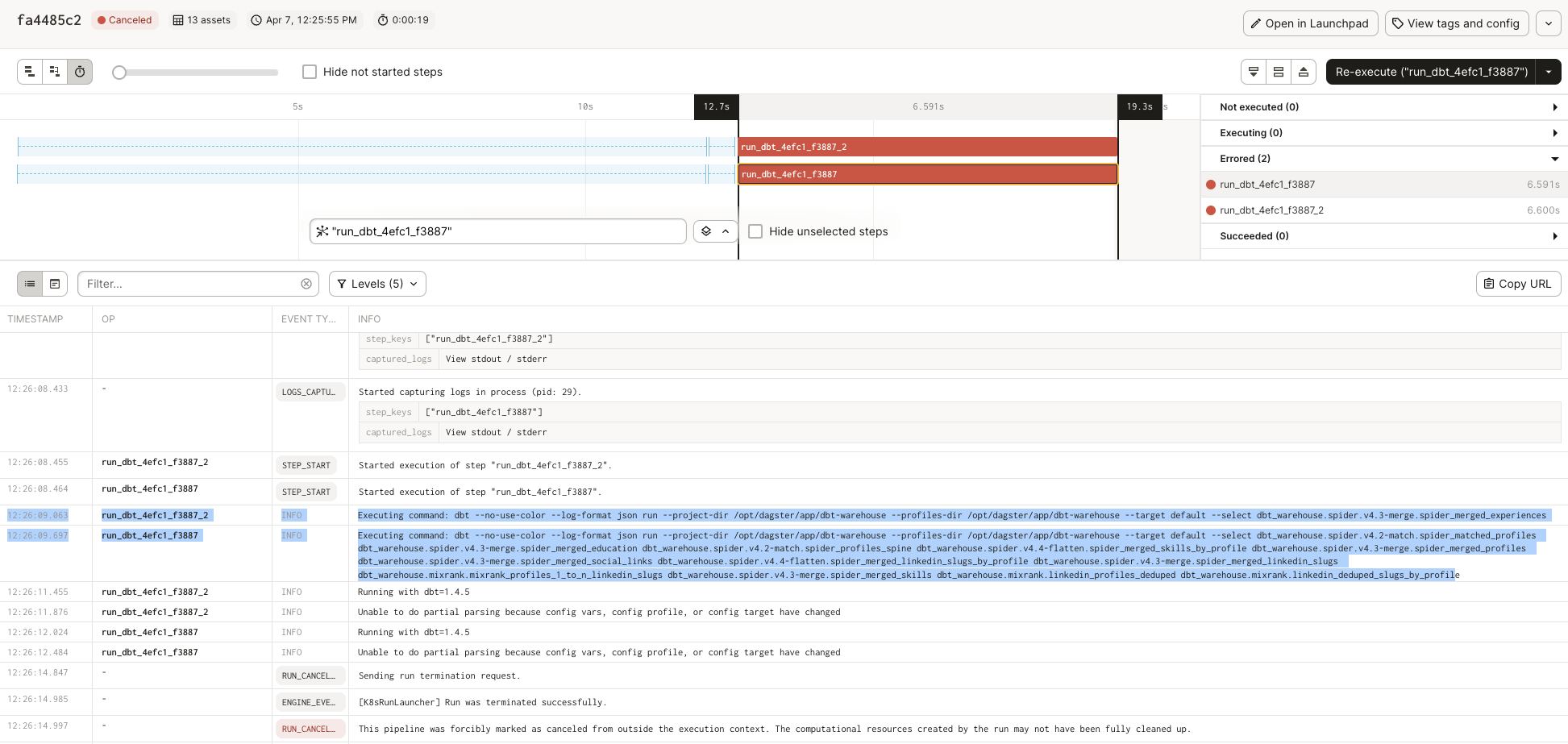
Task: Click the OP column header
Action: pos(108,319)
